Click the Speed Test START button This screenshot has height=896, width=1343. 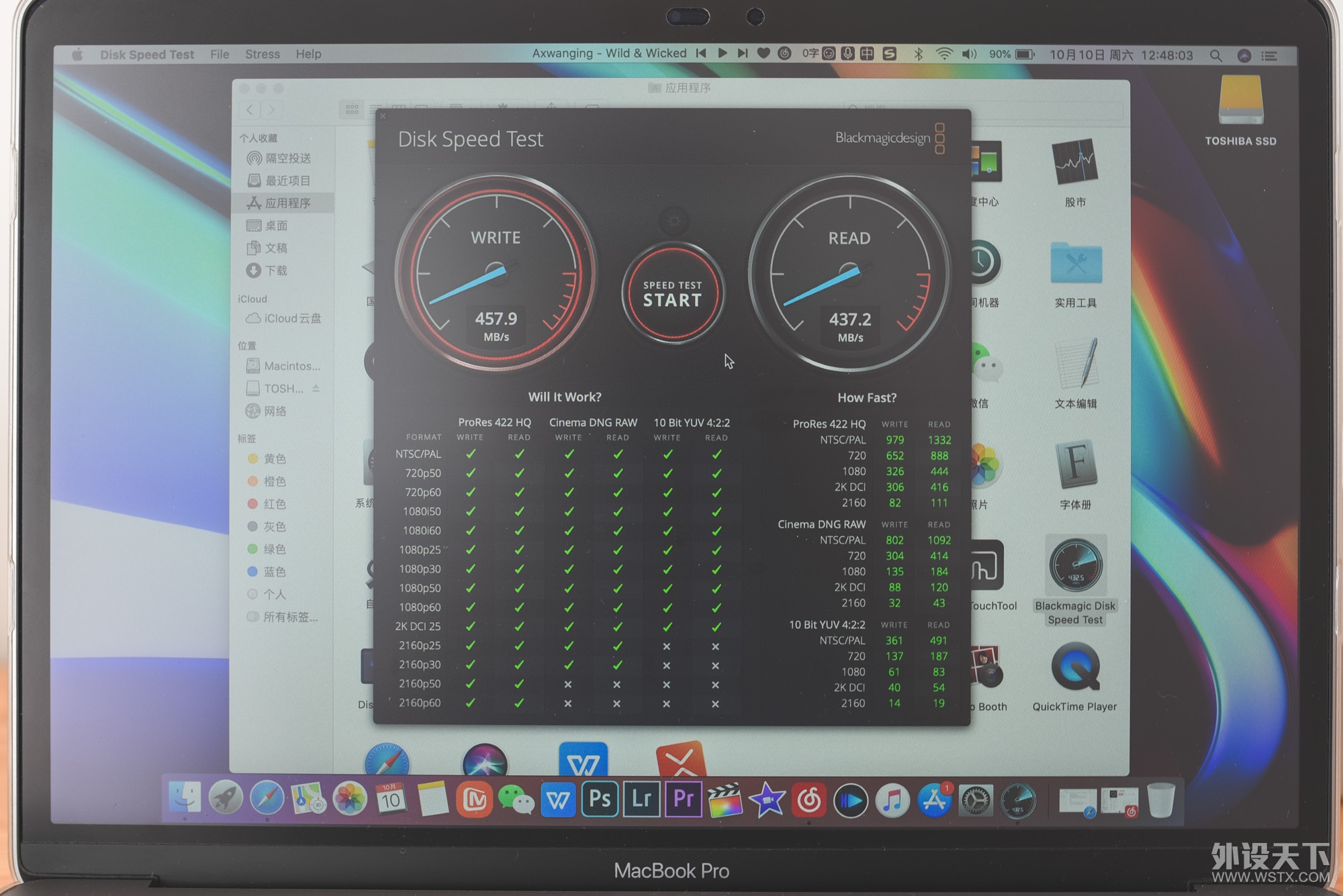(673, 293)
